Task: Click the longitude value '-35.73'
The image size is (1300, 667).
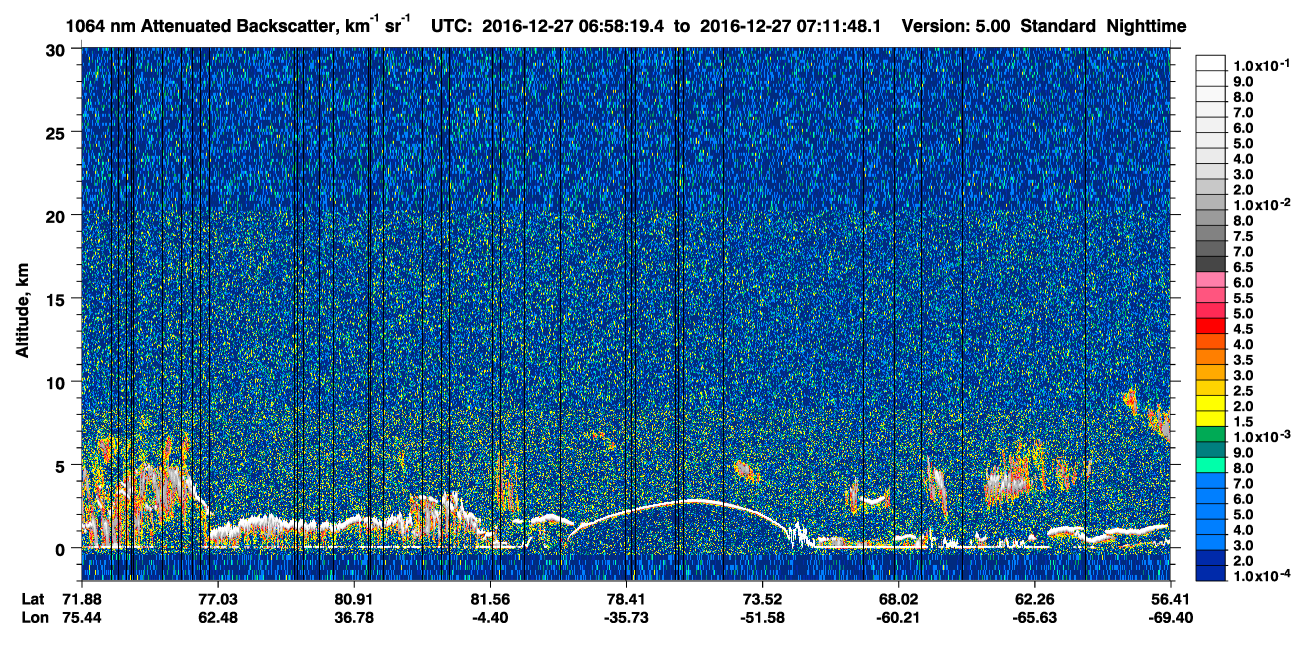Action: point(626,618)
